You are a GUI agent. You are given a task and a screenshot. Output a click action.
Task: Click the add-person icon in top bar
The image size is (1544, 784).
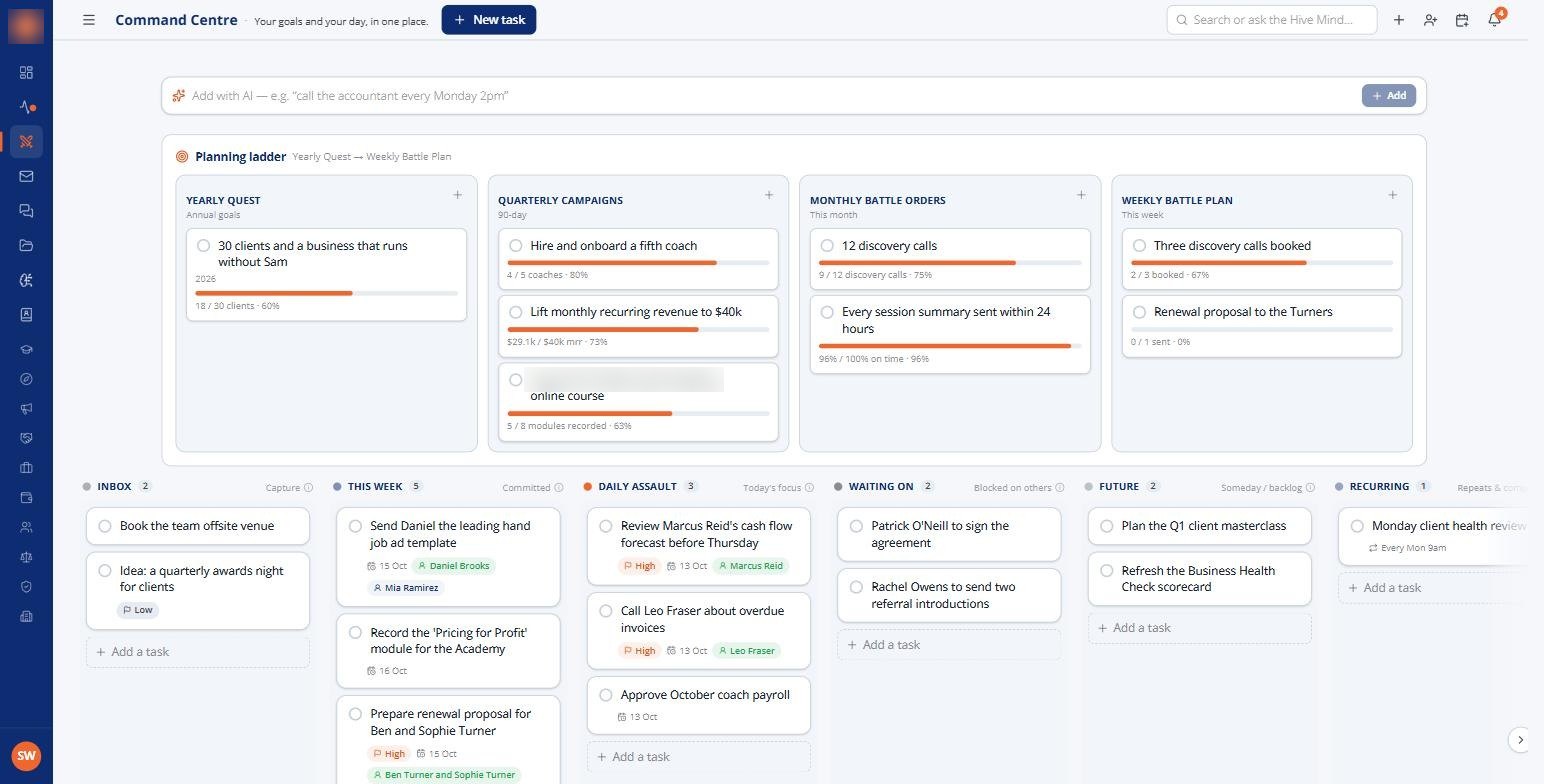(x=1430, y=20)
